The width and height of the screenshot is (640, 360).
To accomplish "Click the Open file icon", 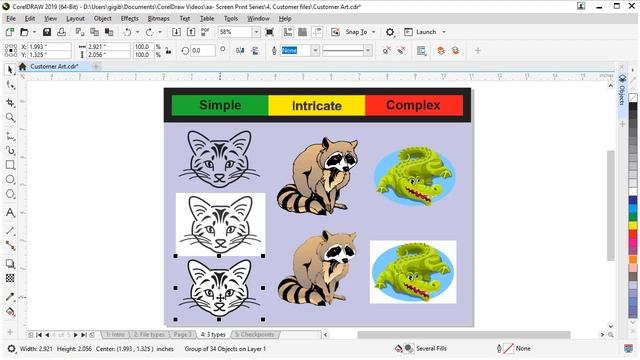I will pos(24,32).
